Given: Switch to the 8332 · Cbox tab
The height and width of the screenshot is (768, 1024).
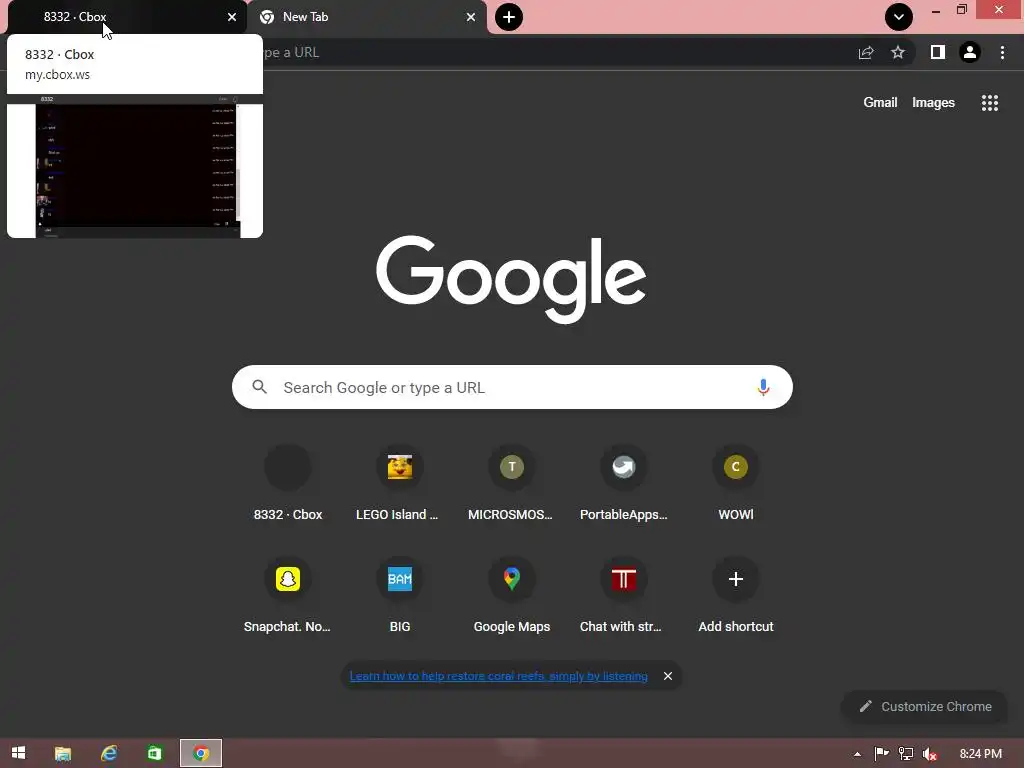Looking at the screenshot, I should tap(127, 17).
